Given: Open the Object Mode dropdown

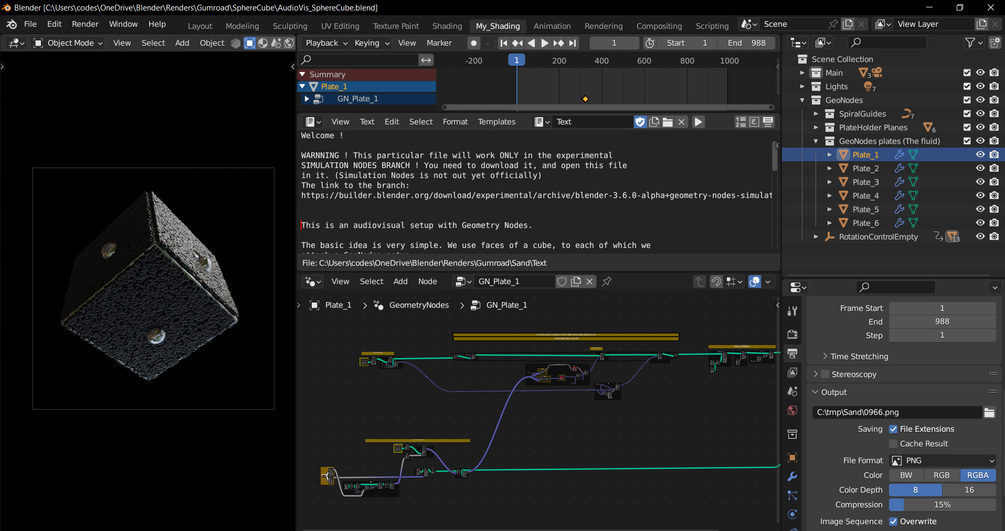Looking at the screenshot, I should tap(68, 43).
